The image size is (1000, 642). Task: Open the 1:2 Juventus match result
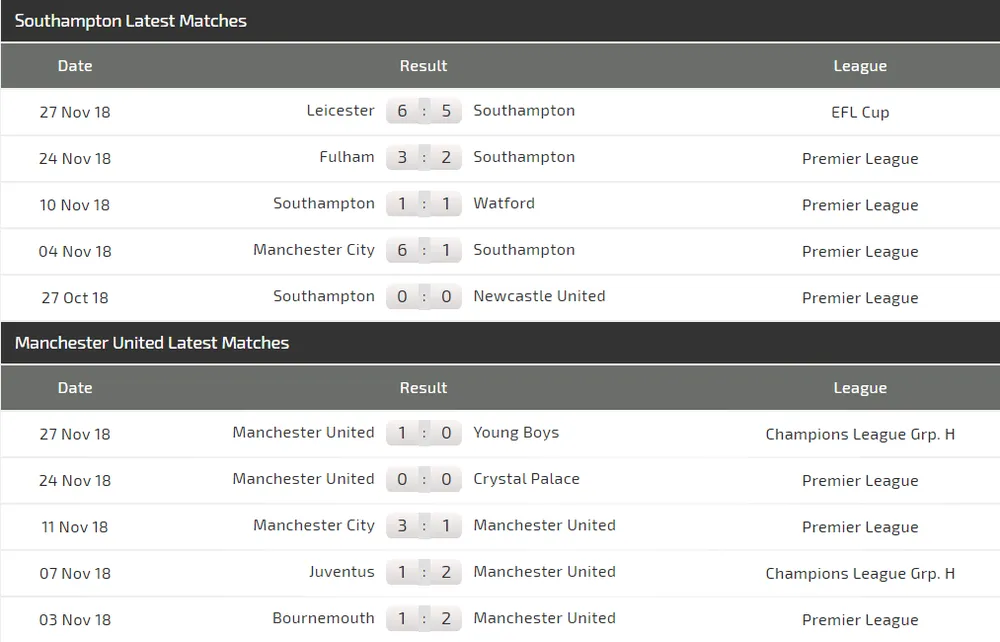(424, 572)
